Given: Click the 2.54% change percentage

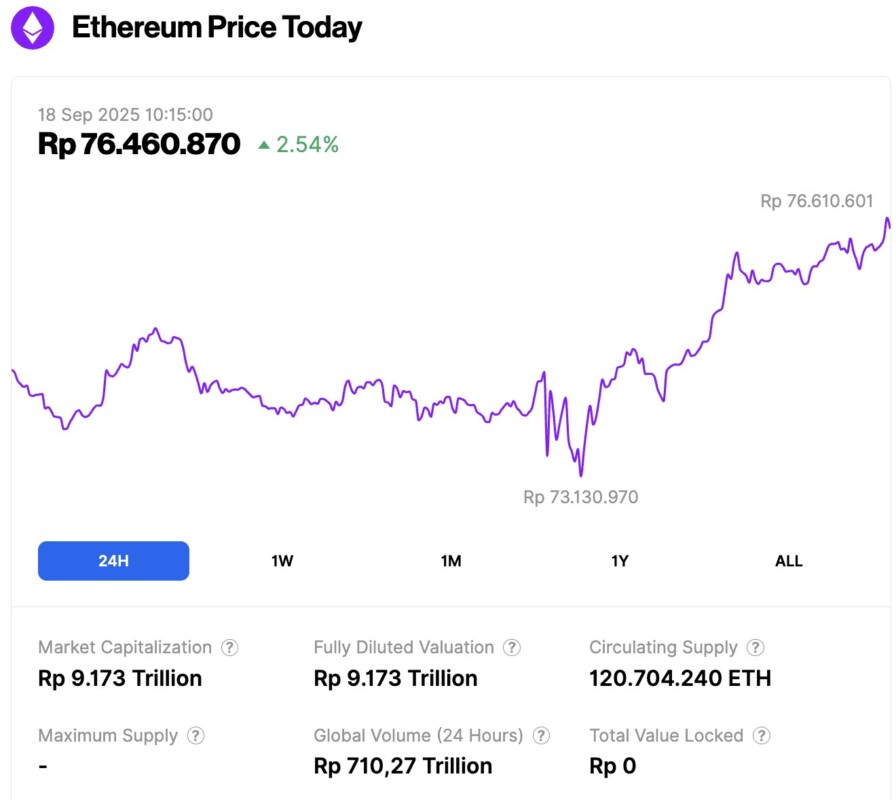Looking at the screenshot, I should (310, 144).
